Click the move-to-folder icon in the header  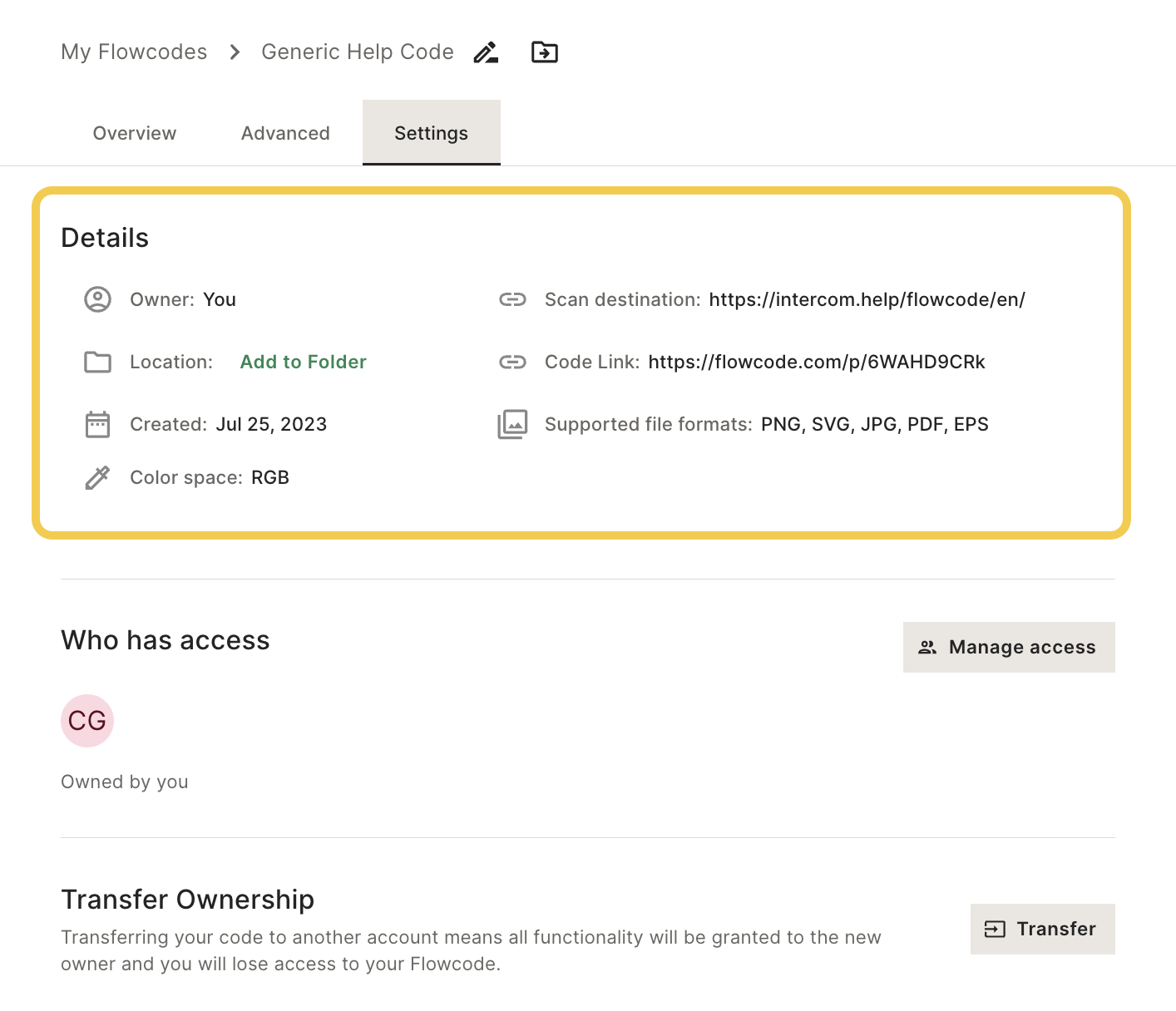point(545,52)
